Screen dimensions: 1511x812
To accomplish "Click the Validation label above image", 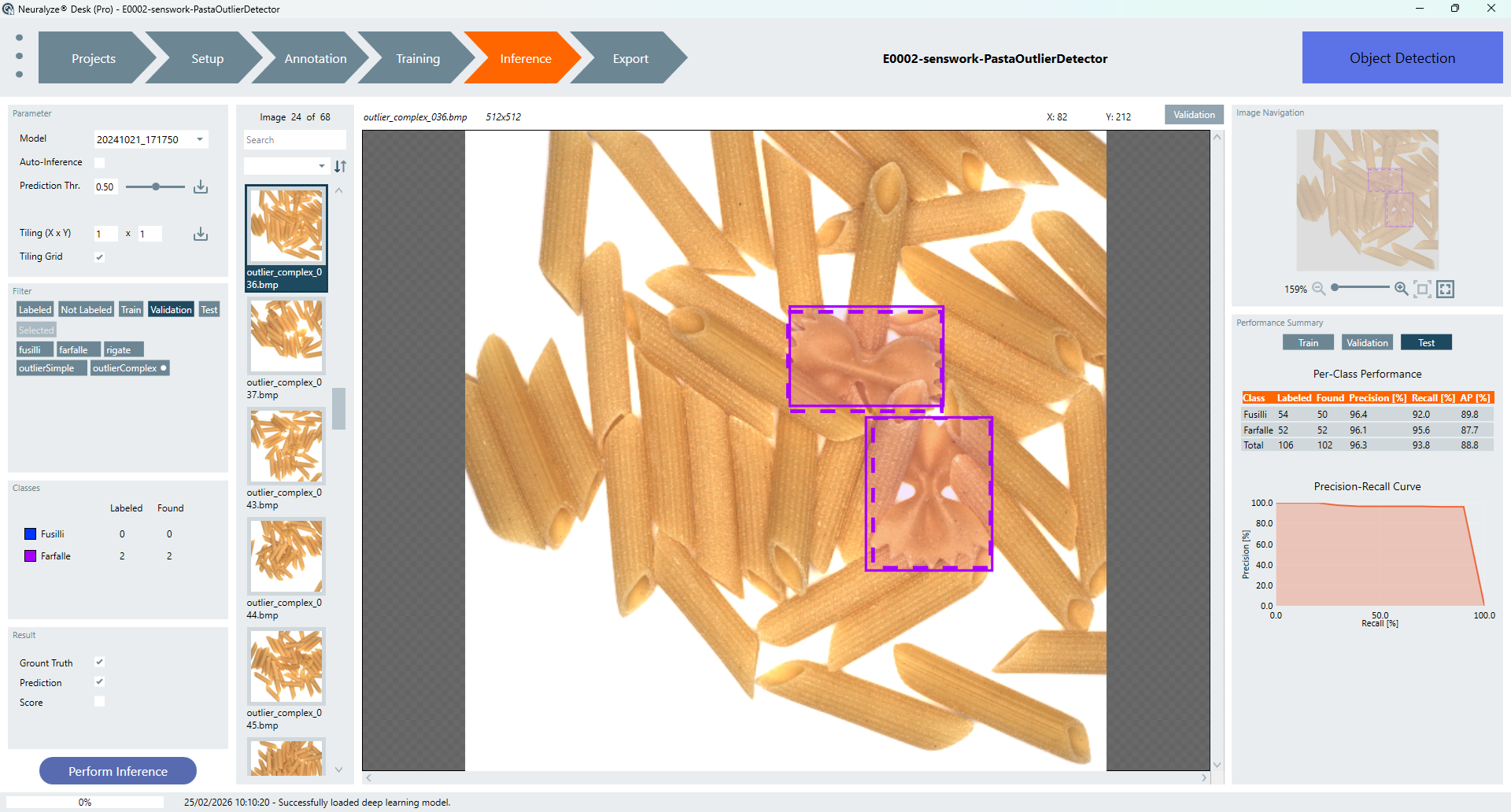I will [x=1194, y=115].
